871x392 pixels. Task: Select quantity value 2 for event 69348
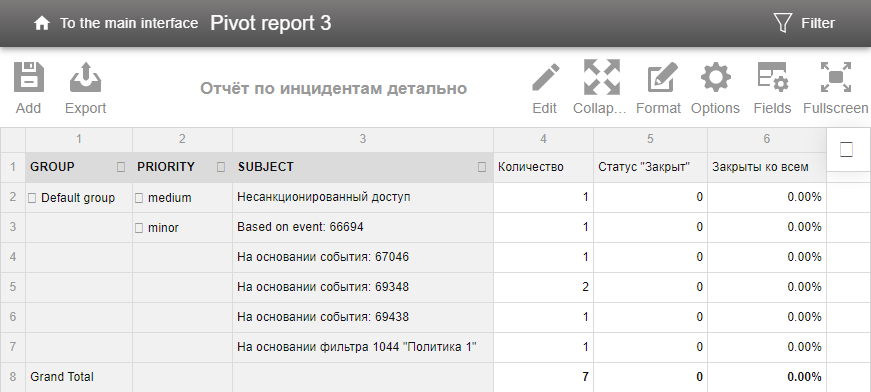pos(543,288)
